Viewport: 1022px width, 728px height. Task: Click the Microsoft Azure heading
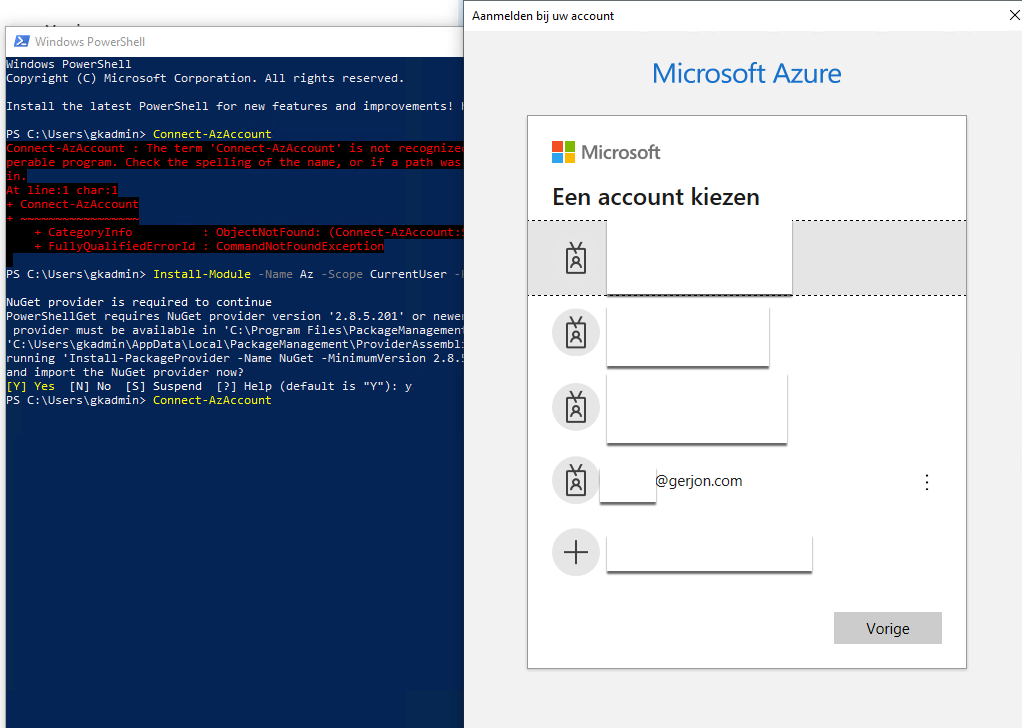pyautogui.click(x=746, y=73)
